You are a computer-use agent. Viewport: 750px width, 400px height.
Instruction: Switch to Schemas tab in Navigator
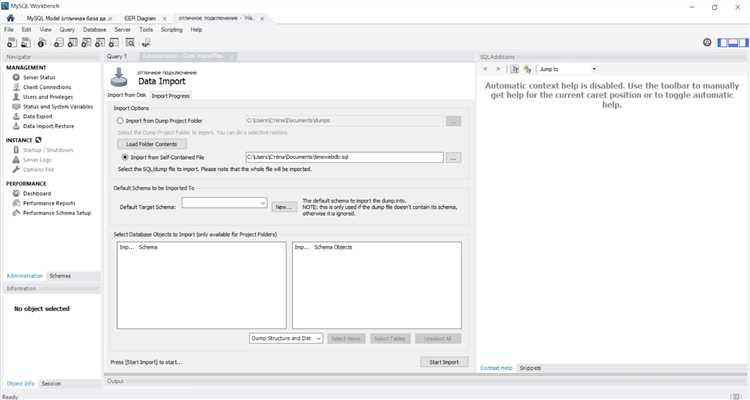[60, 276]
